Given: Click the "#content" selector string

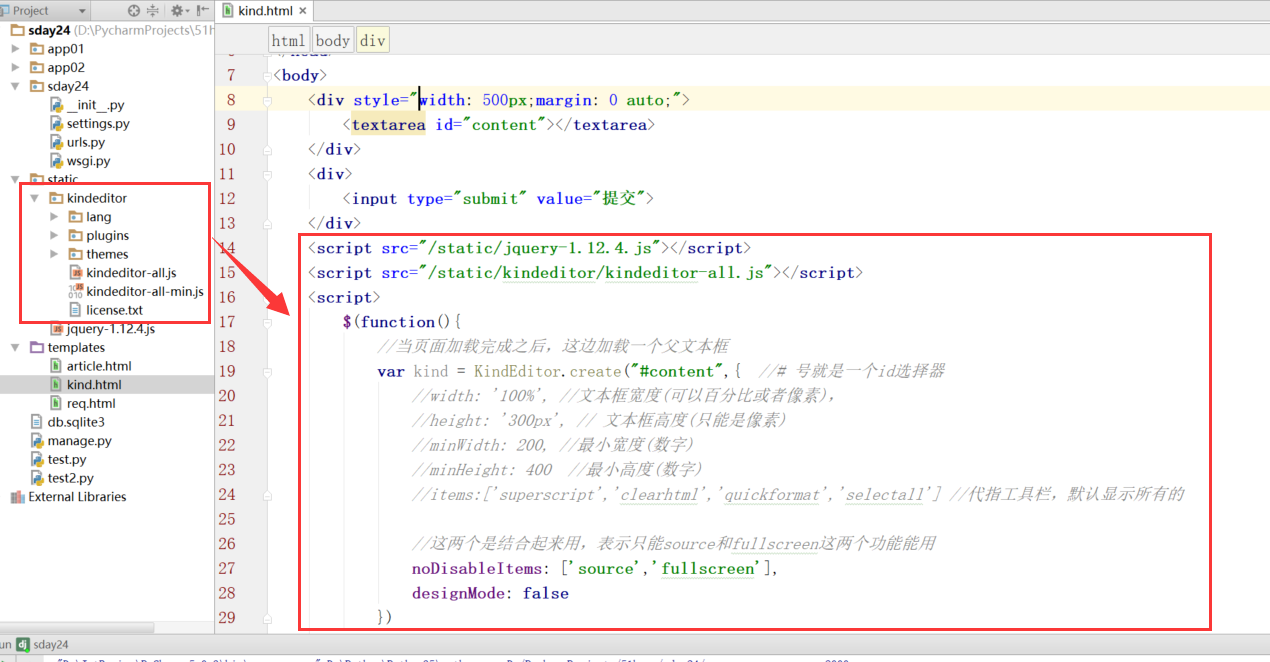Looking at the screenshot, I should 676,371.
